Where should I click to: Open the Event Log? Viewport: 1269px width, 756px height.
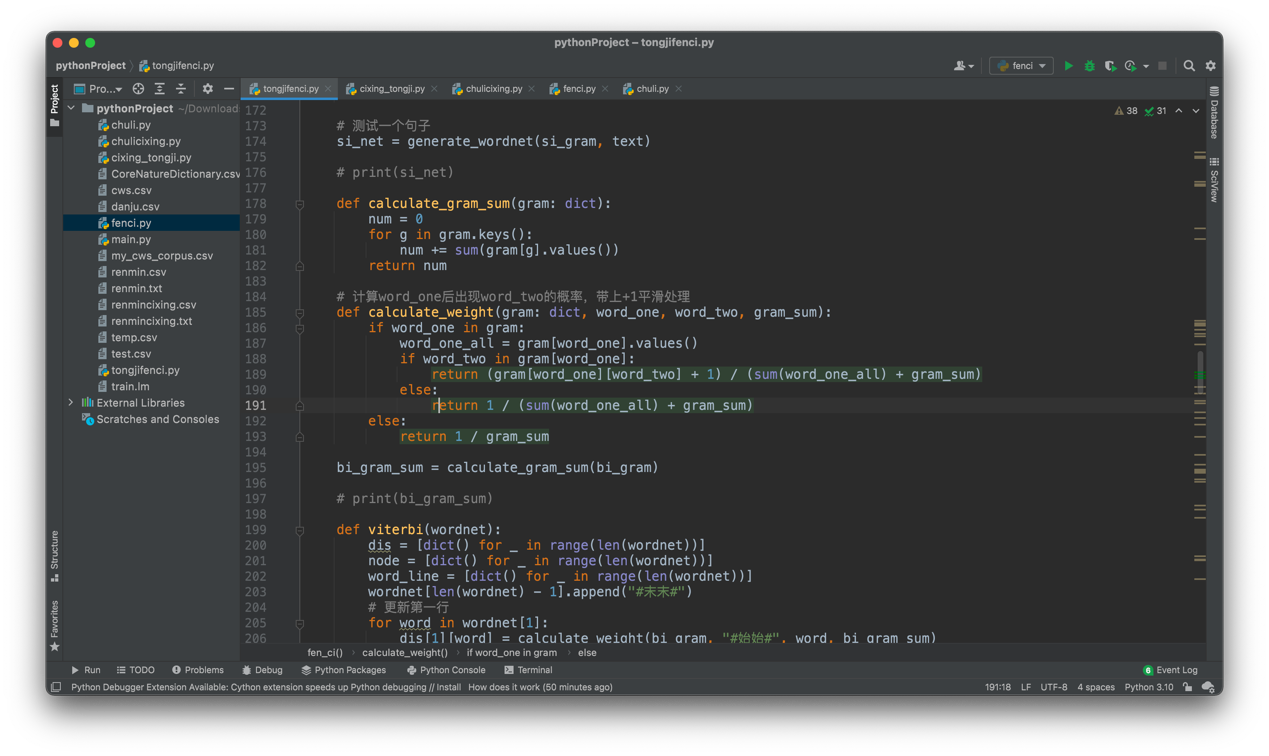1170,670
